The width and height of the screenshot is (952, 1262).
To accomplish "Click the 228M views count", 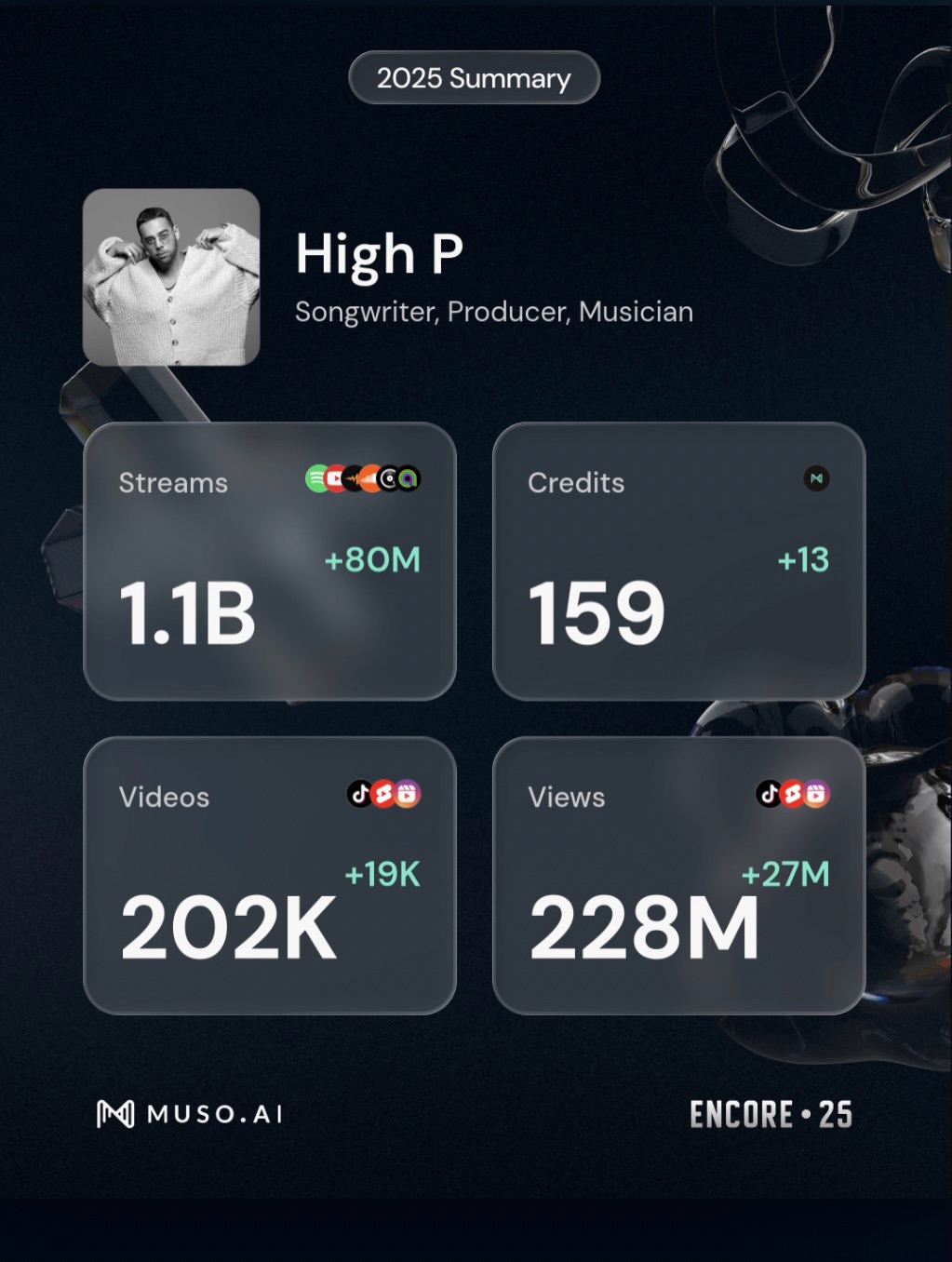I will click(x=644, y=927).
